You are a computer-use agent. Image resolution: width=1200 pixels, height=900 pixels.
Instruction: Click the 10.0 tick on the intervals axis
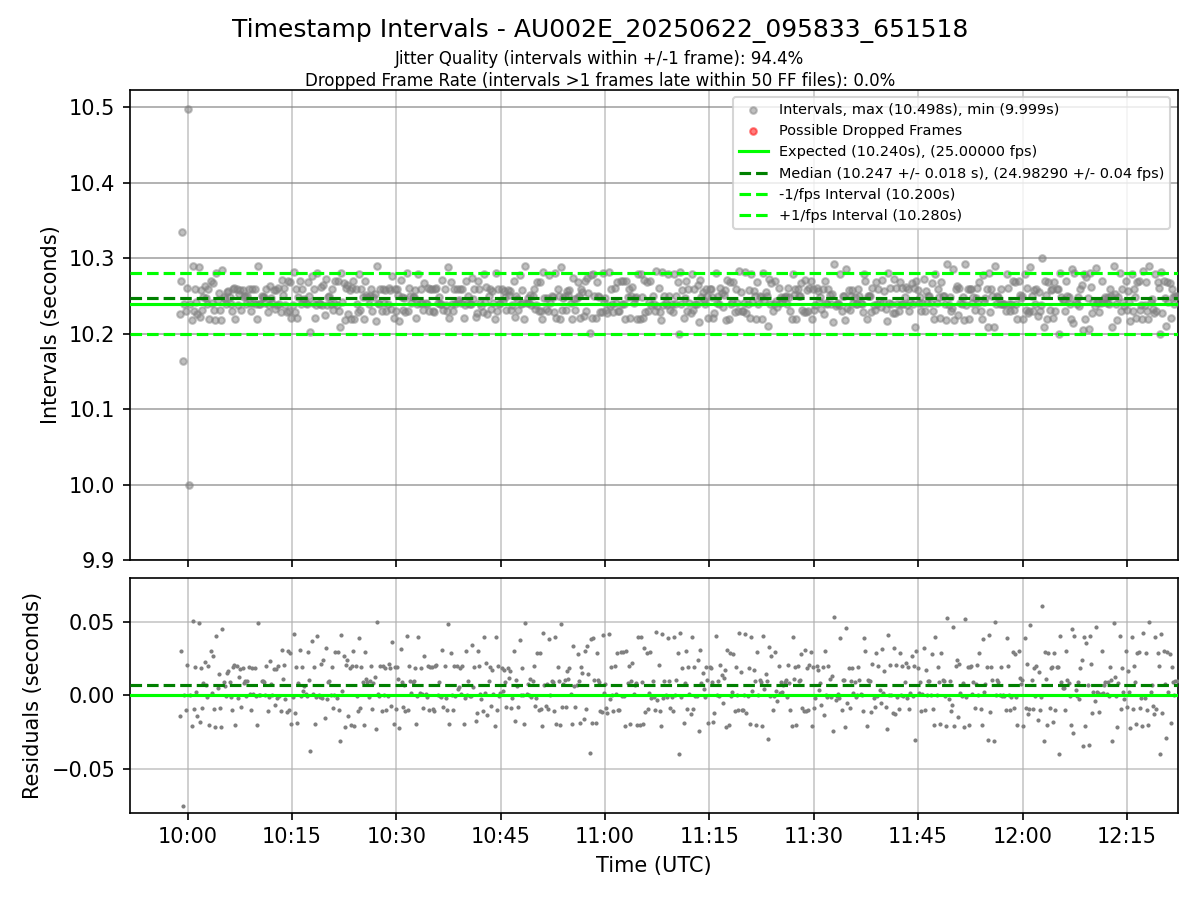tap(92, 485)
